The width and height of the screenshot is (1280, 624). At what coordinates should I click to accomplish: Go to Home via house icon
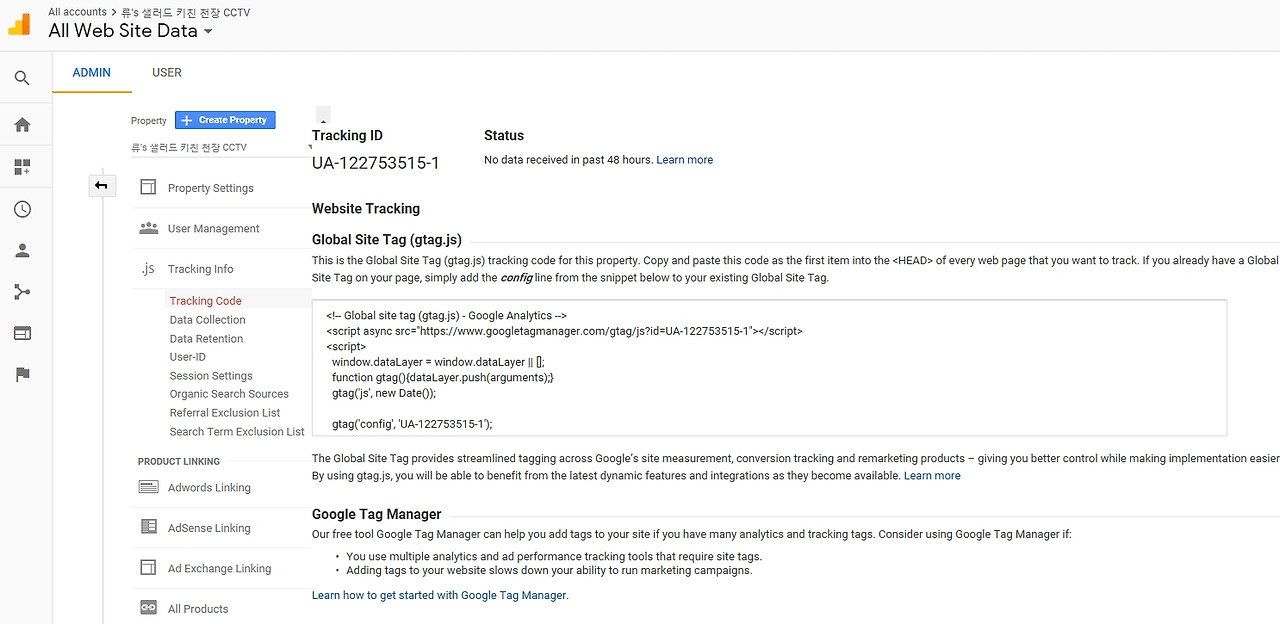point(22,125)
